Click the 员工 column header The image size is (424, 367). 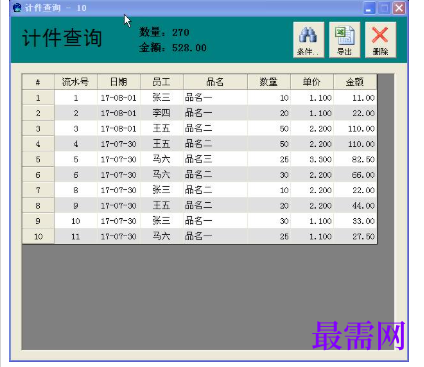pyautogui.click(x=162, y=82)
